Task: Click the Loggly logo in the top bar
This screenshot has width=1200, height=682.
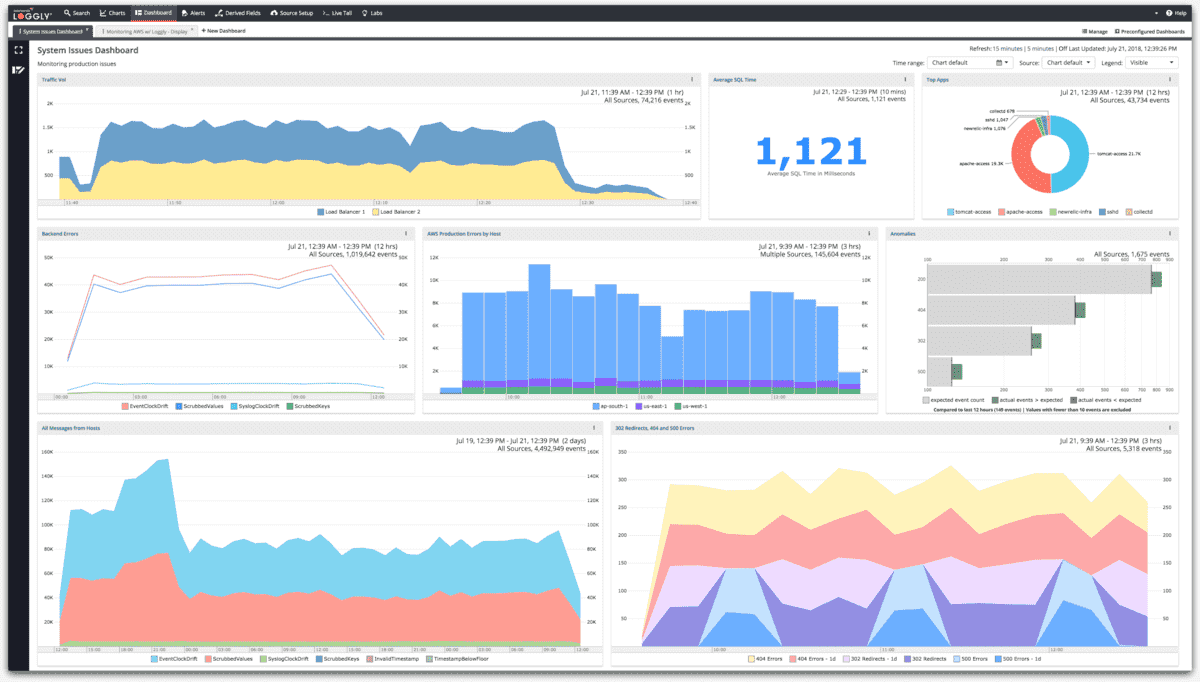Action: coord(30,13)
